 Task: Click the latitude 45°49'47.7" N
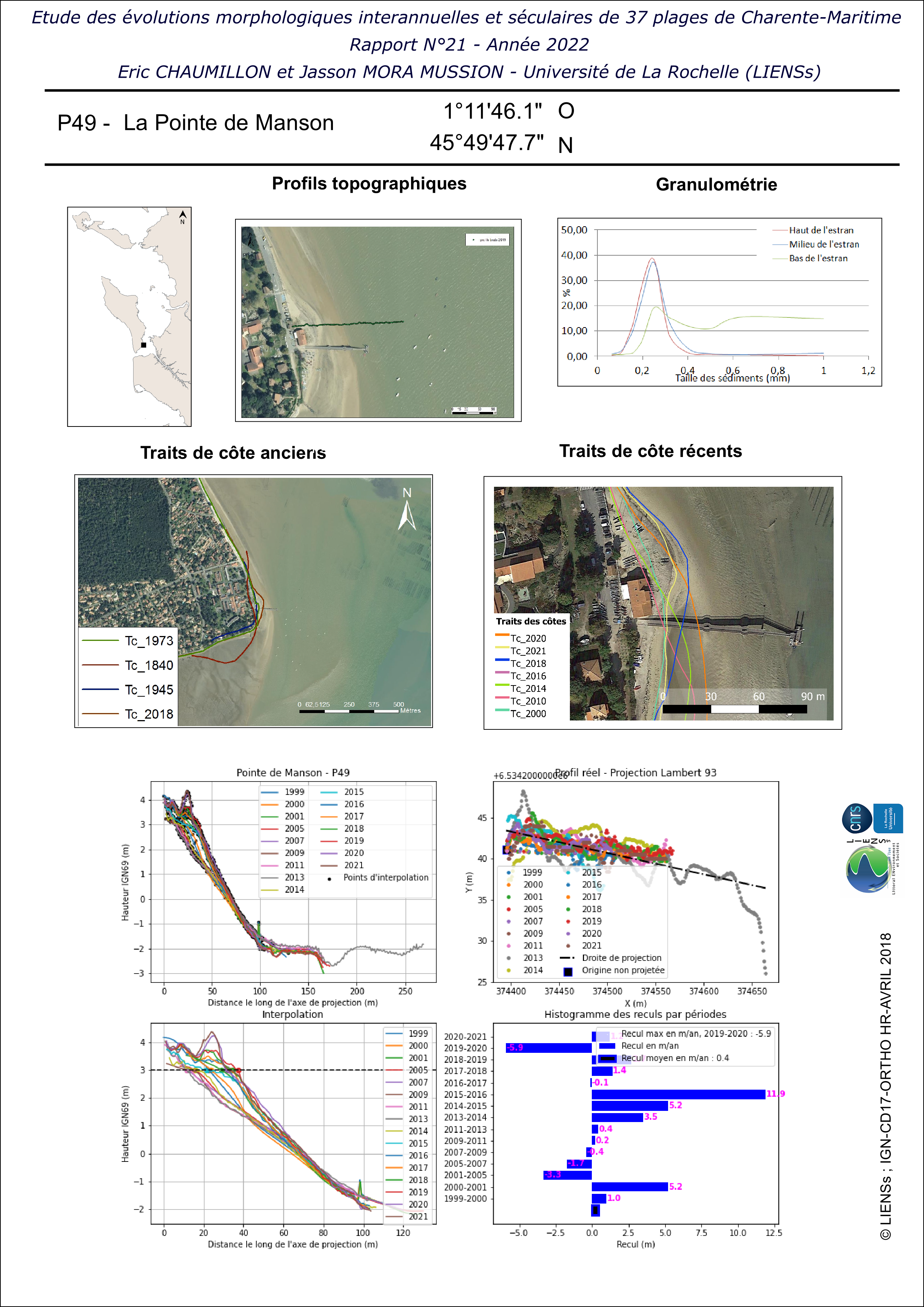click(x=501, y=143)
